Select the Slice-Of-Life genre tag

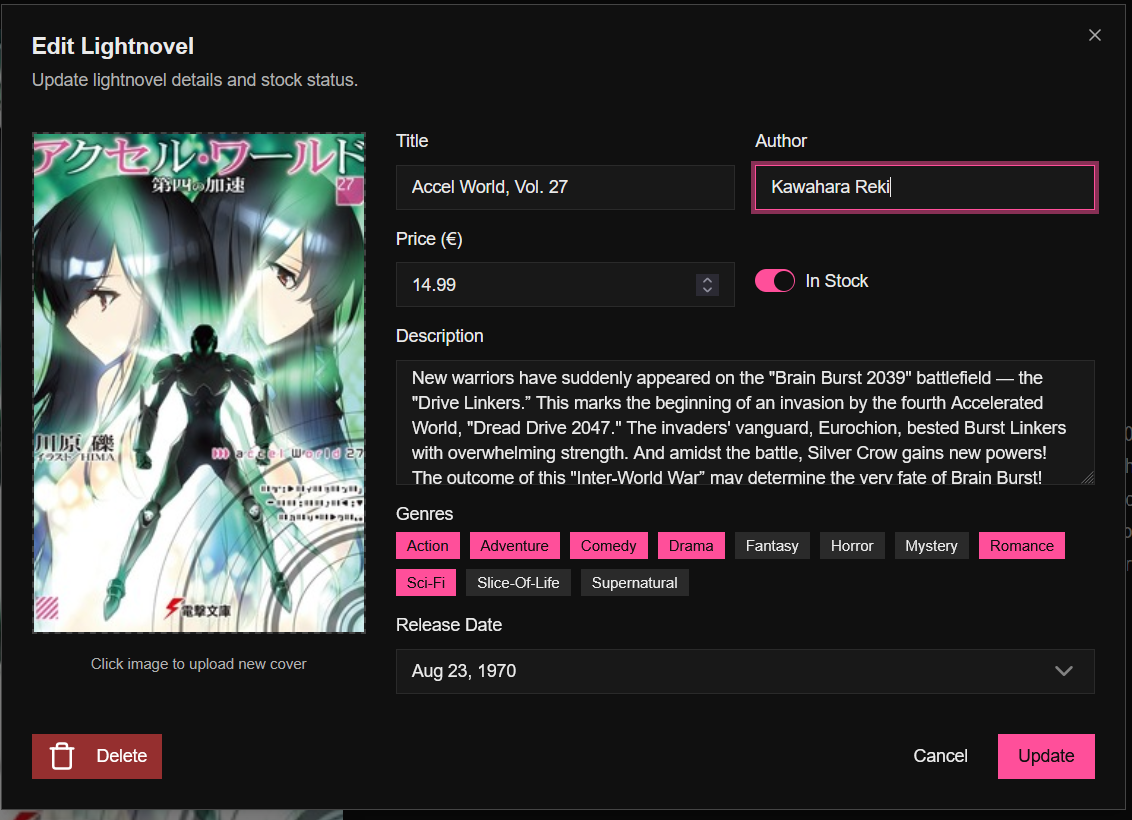click(x=518, y=583)
